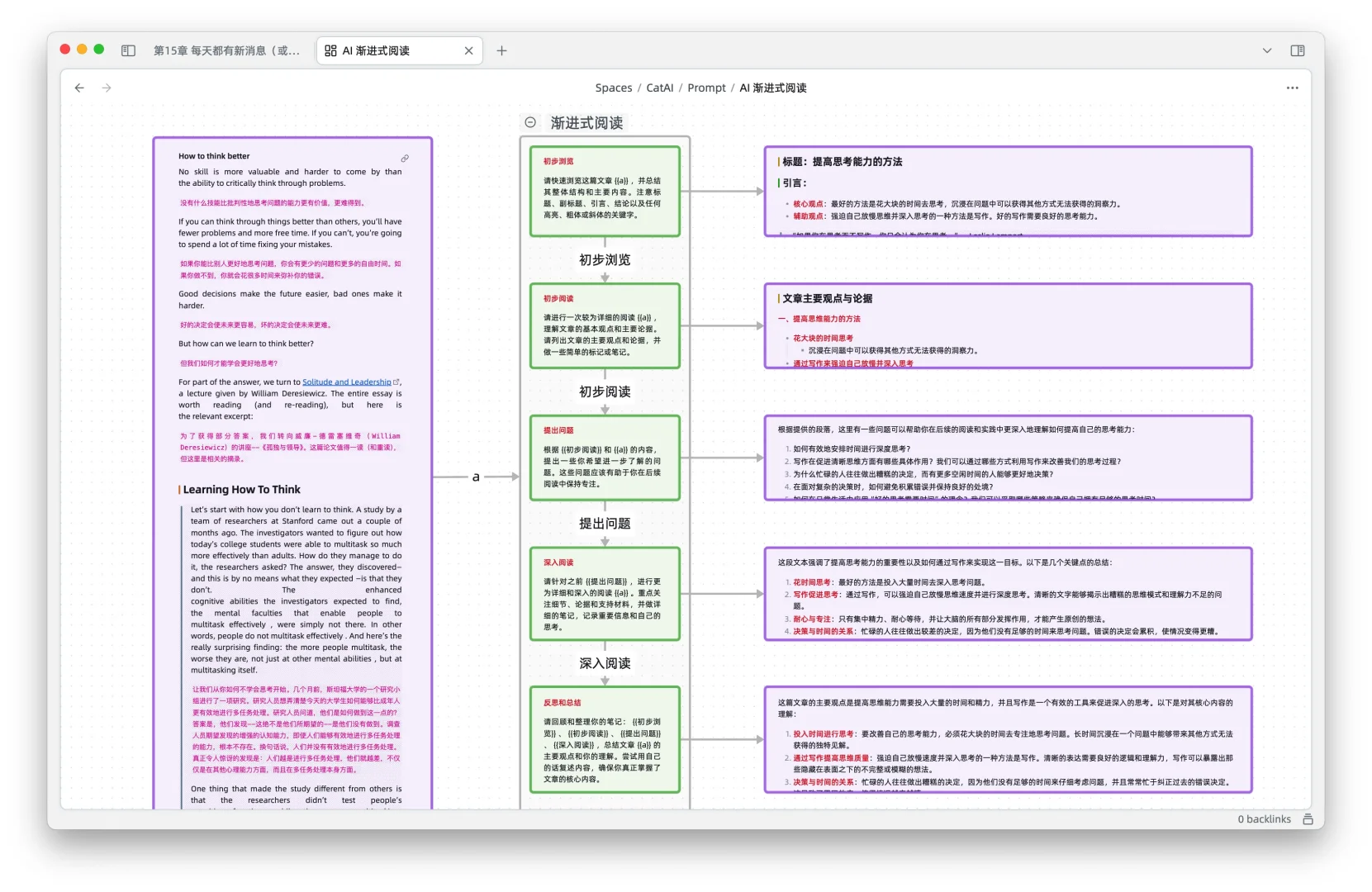Click 一、提高思维能力的方法 red heading

click(819, 319)
